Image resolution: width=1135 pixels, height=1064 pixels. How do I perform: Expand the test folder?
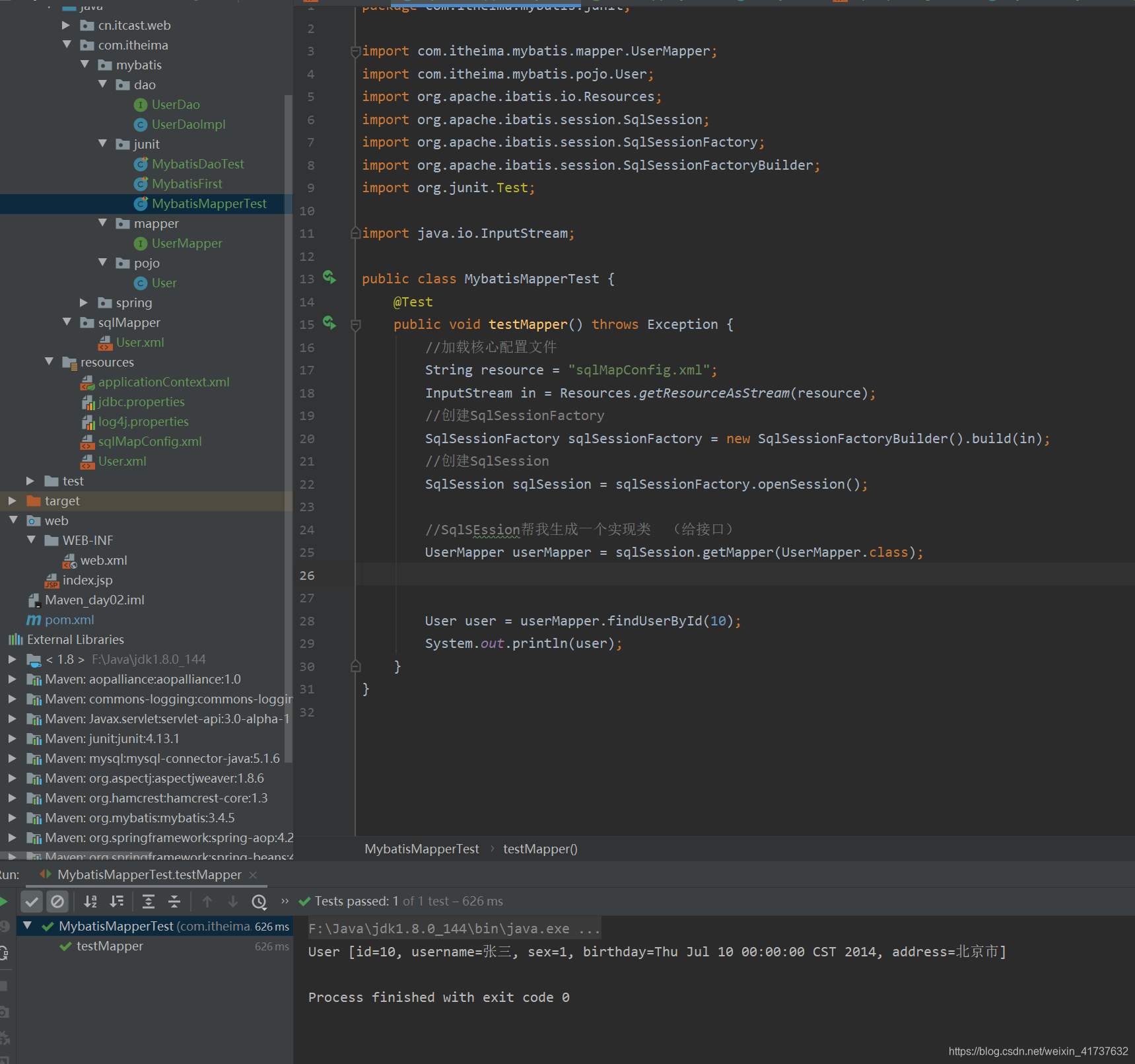pyautogui.click(x=31, y=481)
